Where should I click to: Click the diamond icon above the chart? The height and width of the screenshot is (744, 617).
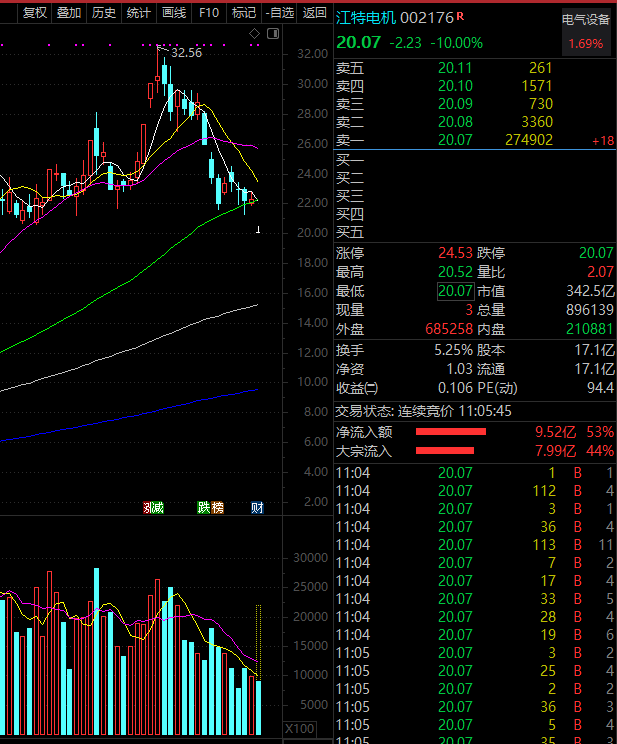point(254,34)
